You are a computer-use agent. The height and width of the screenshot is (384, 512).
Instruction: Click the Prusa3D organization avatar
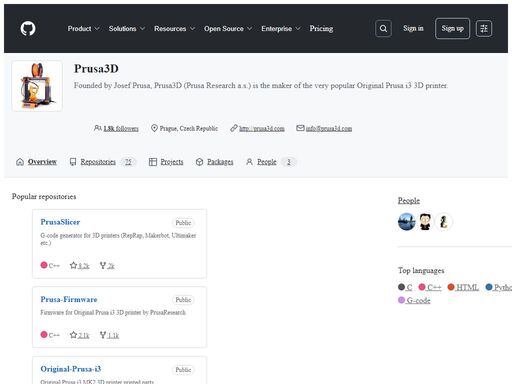37,86
